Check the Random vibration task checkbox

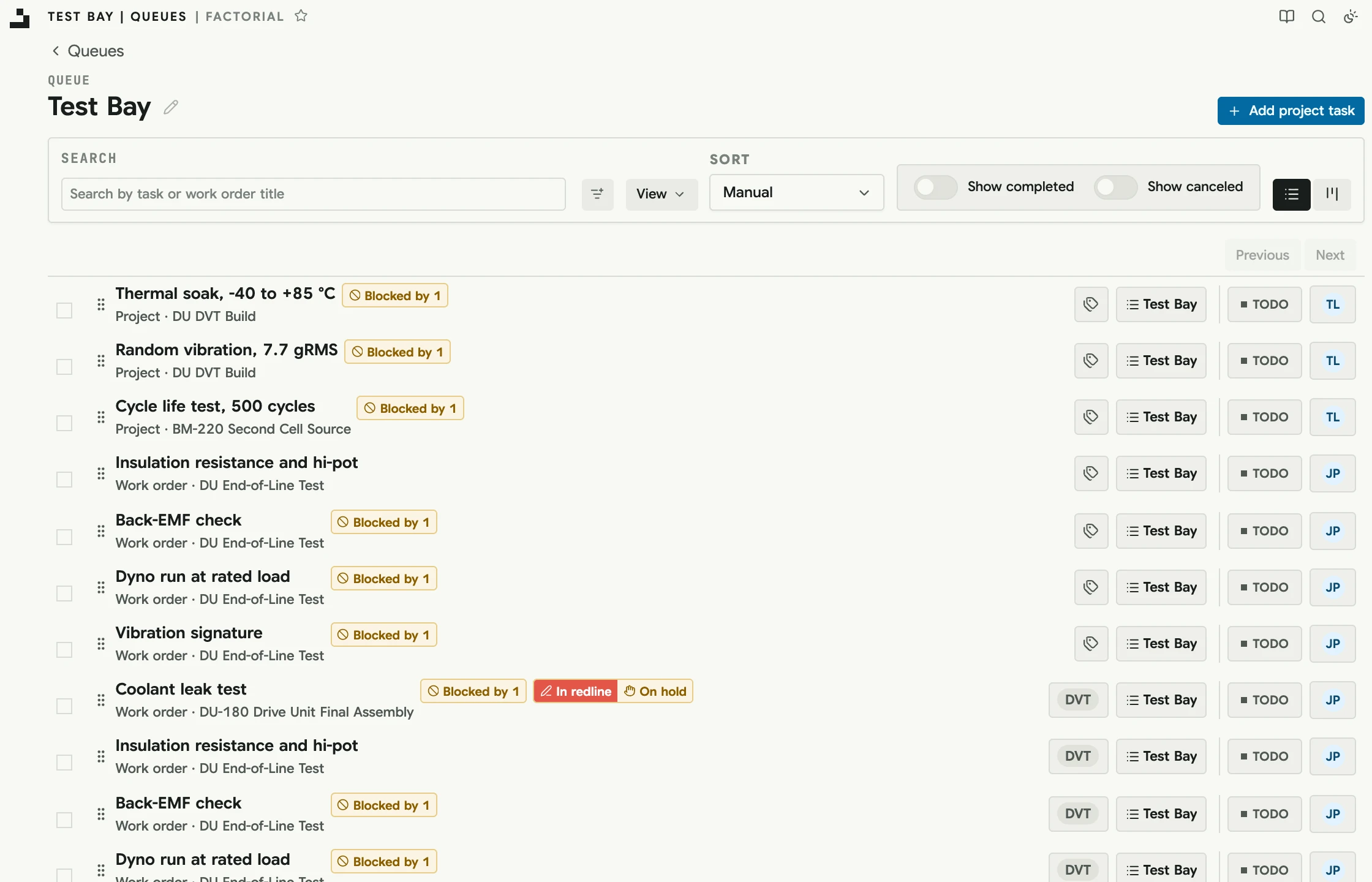point(64,367)
